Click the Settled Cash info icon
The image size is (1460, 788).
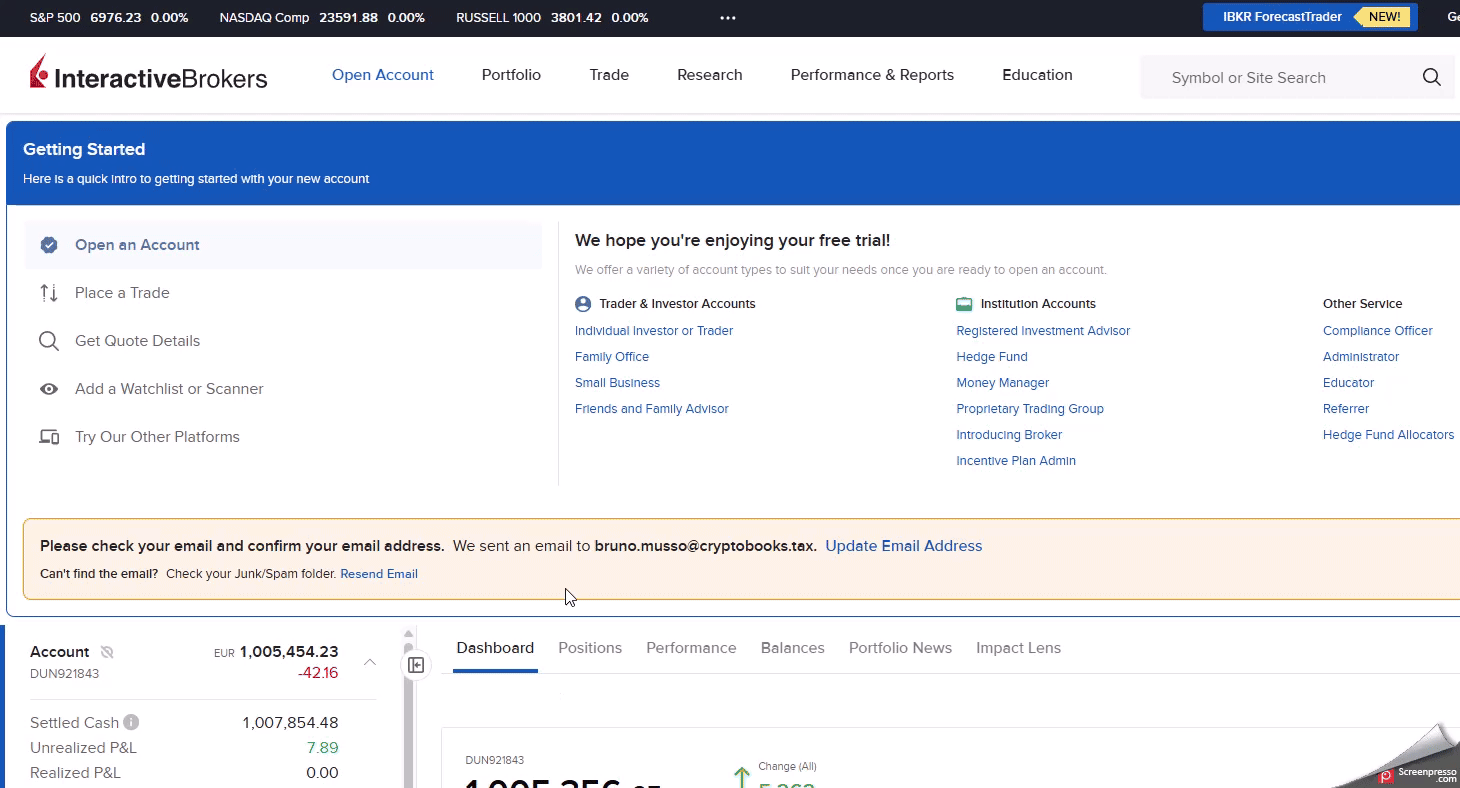131,722
